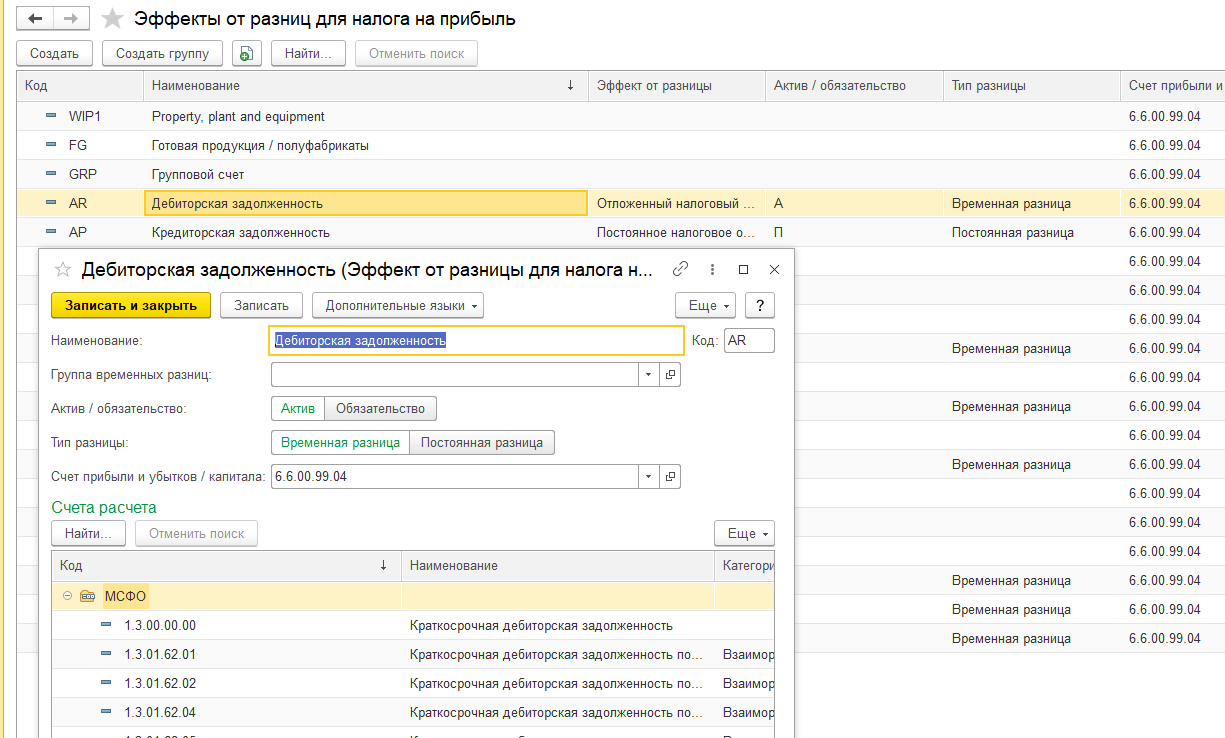Screen dimensions: 1225x738
Task: Copy link to the dialog using chain icon
Action: pos(681,269)
